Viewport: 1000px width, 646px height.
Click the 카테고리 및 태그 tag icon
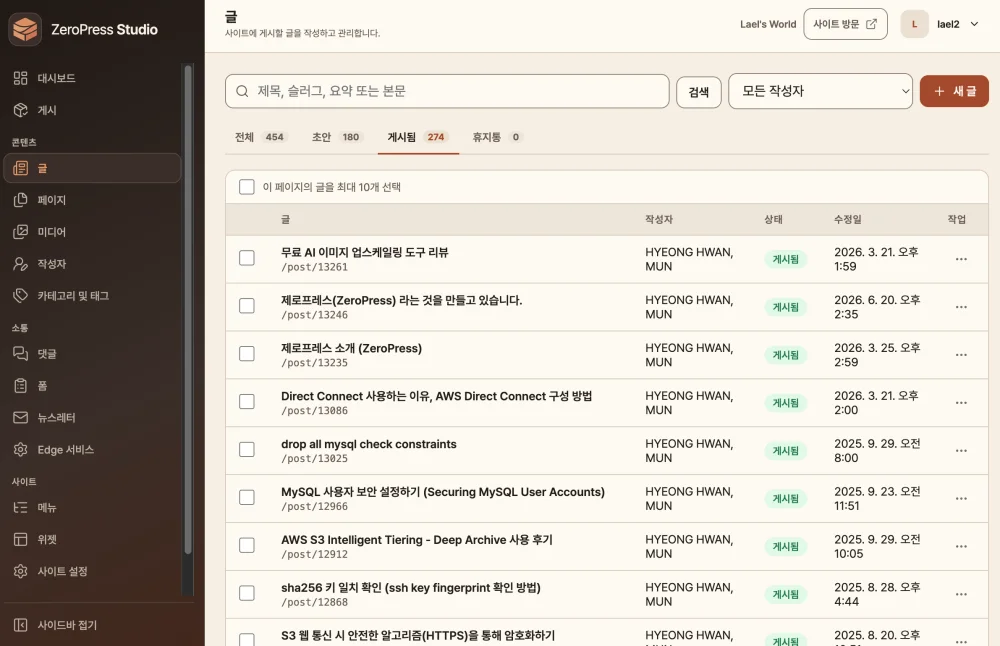click(x=20, y=295)
